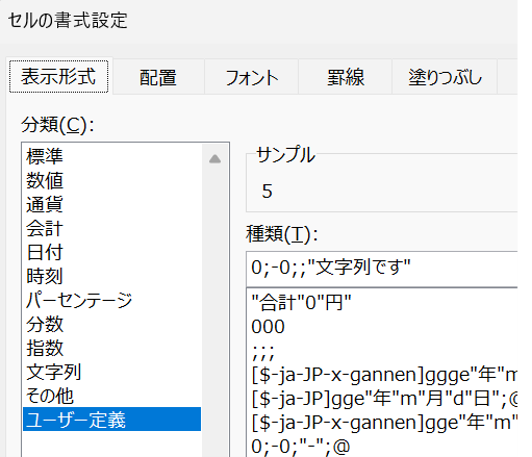Open the フォント tab
This screenshot has width=532, height=457.
251,77
